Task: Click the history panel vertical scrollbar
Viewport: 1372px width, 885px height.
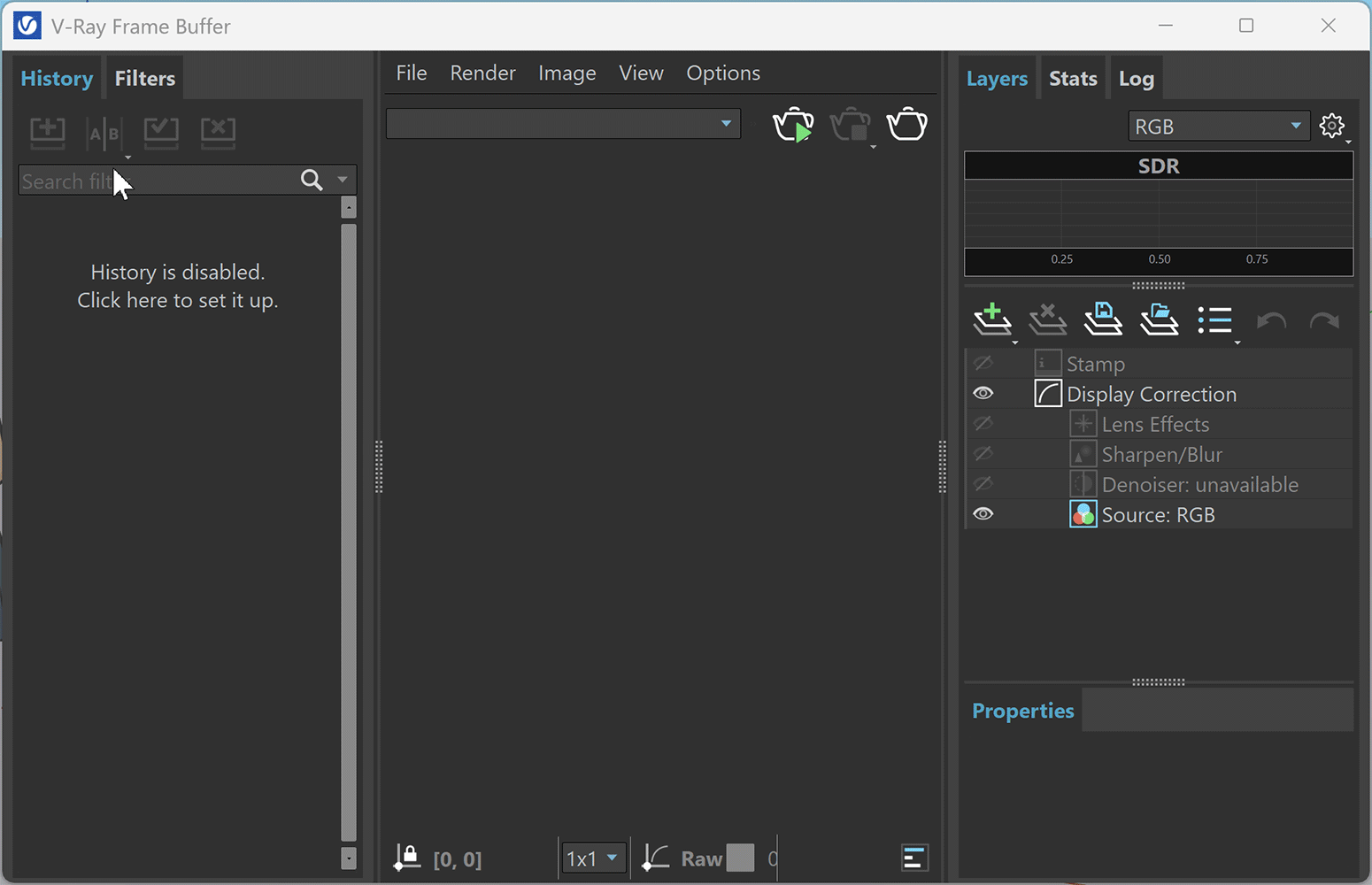Action: point(349,532)
